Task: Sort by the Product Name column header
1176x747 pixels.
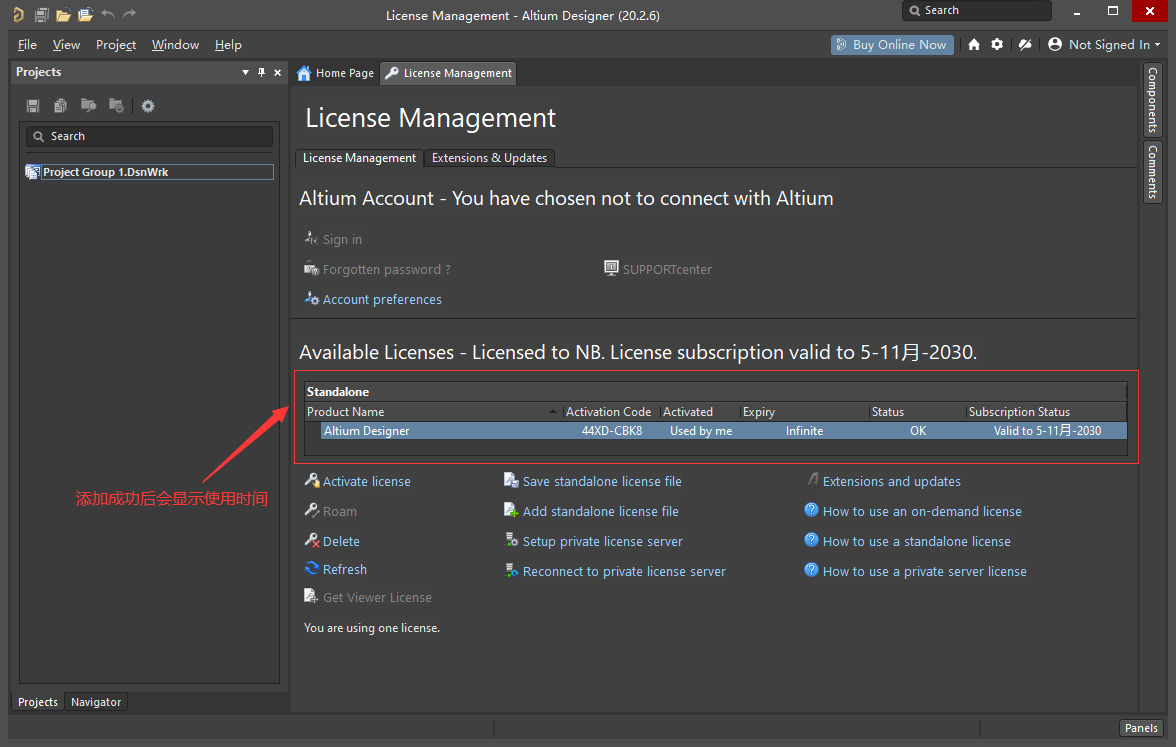Action: (x=430, y=412)
